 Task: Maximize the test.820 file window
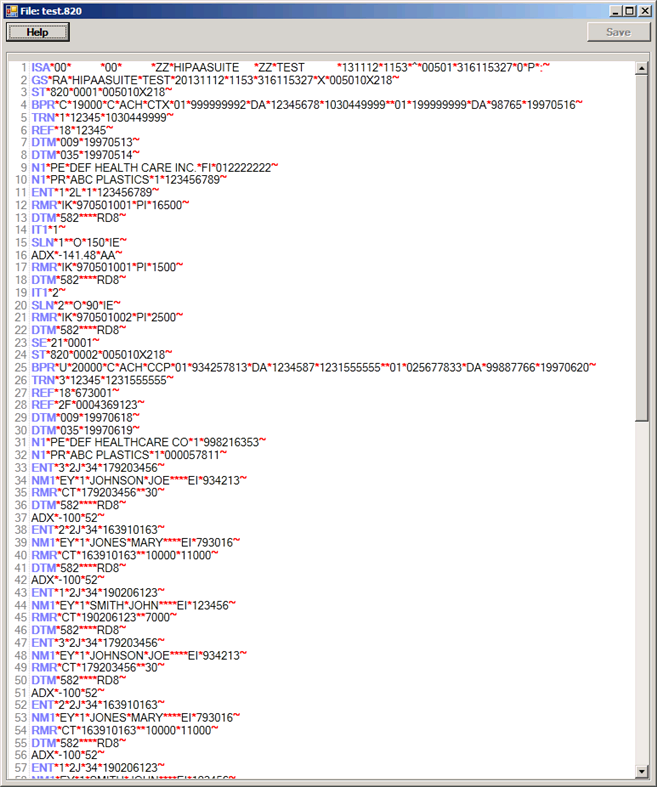point(627,10)
